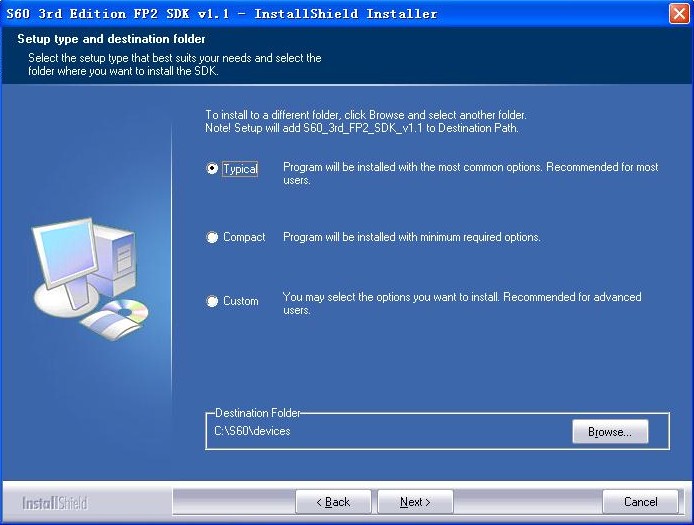
Task: Cancel the SDK installation
Action: click(640, 502)
